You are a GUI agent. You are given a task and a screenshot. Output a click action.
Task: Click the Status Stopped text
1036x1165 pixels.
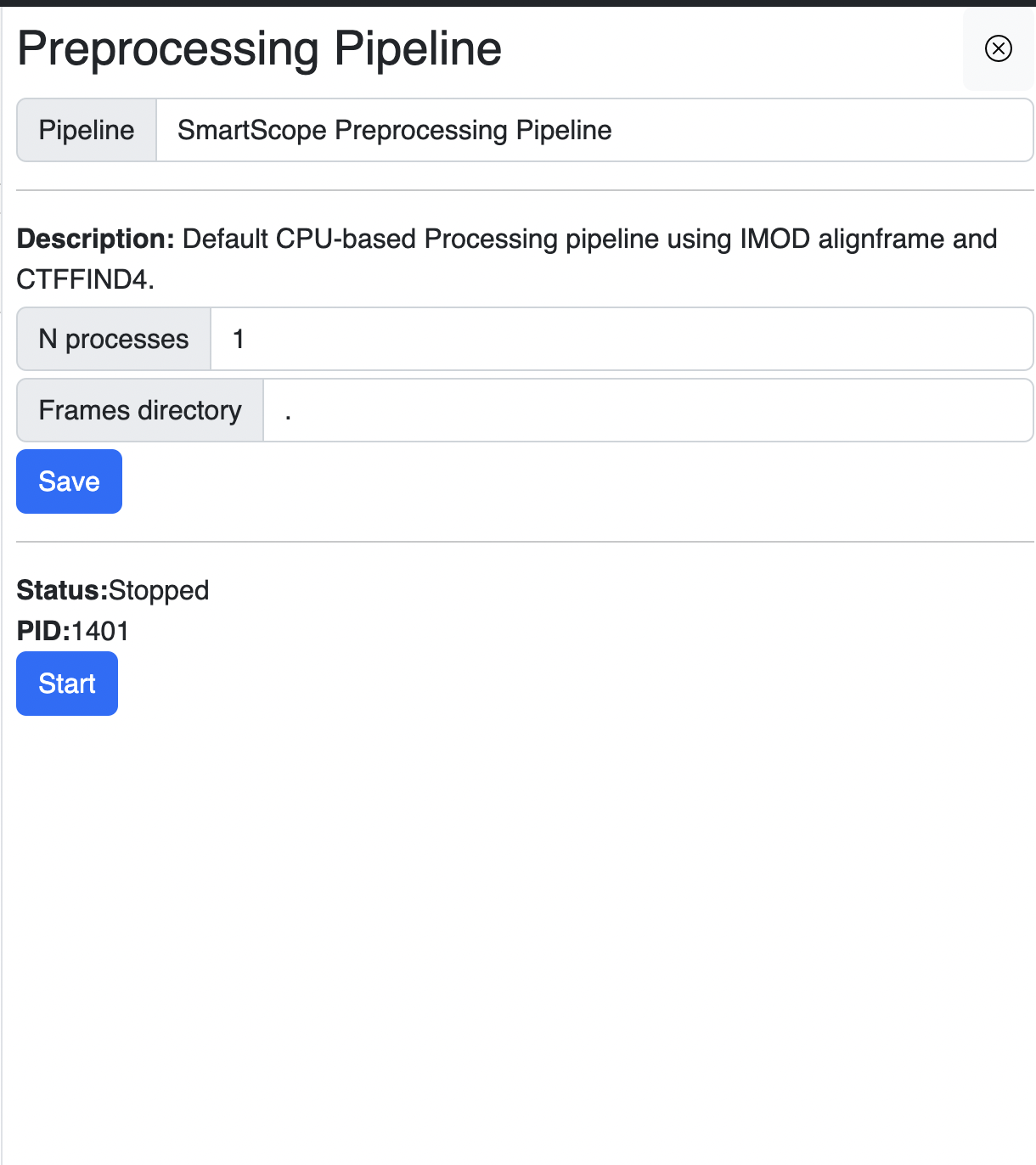[x=112, y=590]
